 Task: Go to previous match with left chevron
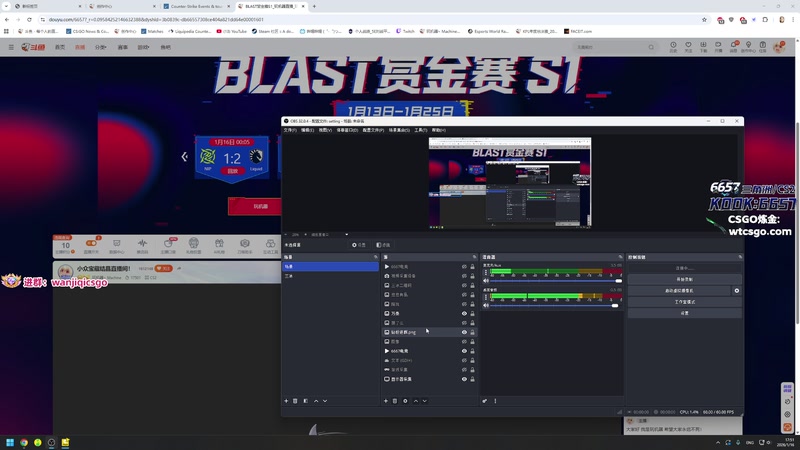(184, 157)
